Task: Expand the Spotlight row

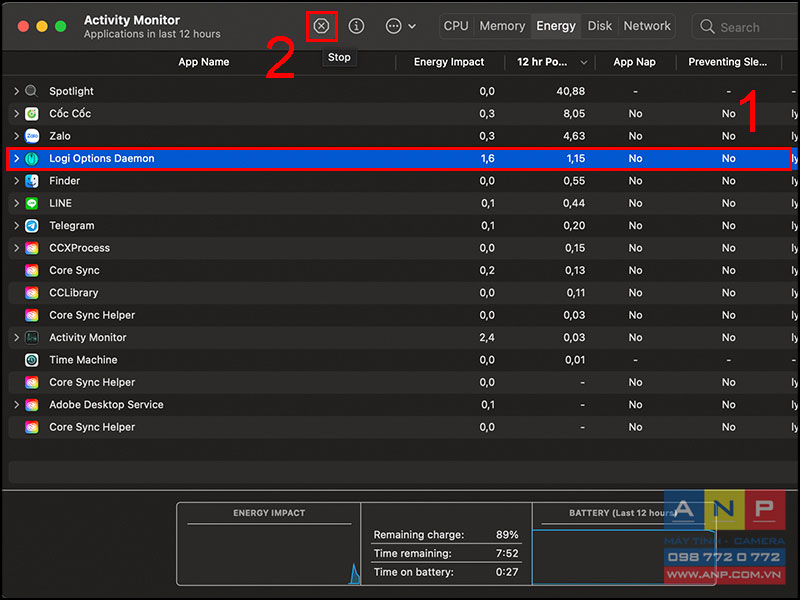Action: pyautogui.click(x=16, y=91)
